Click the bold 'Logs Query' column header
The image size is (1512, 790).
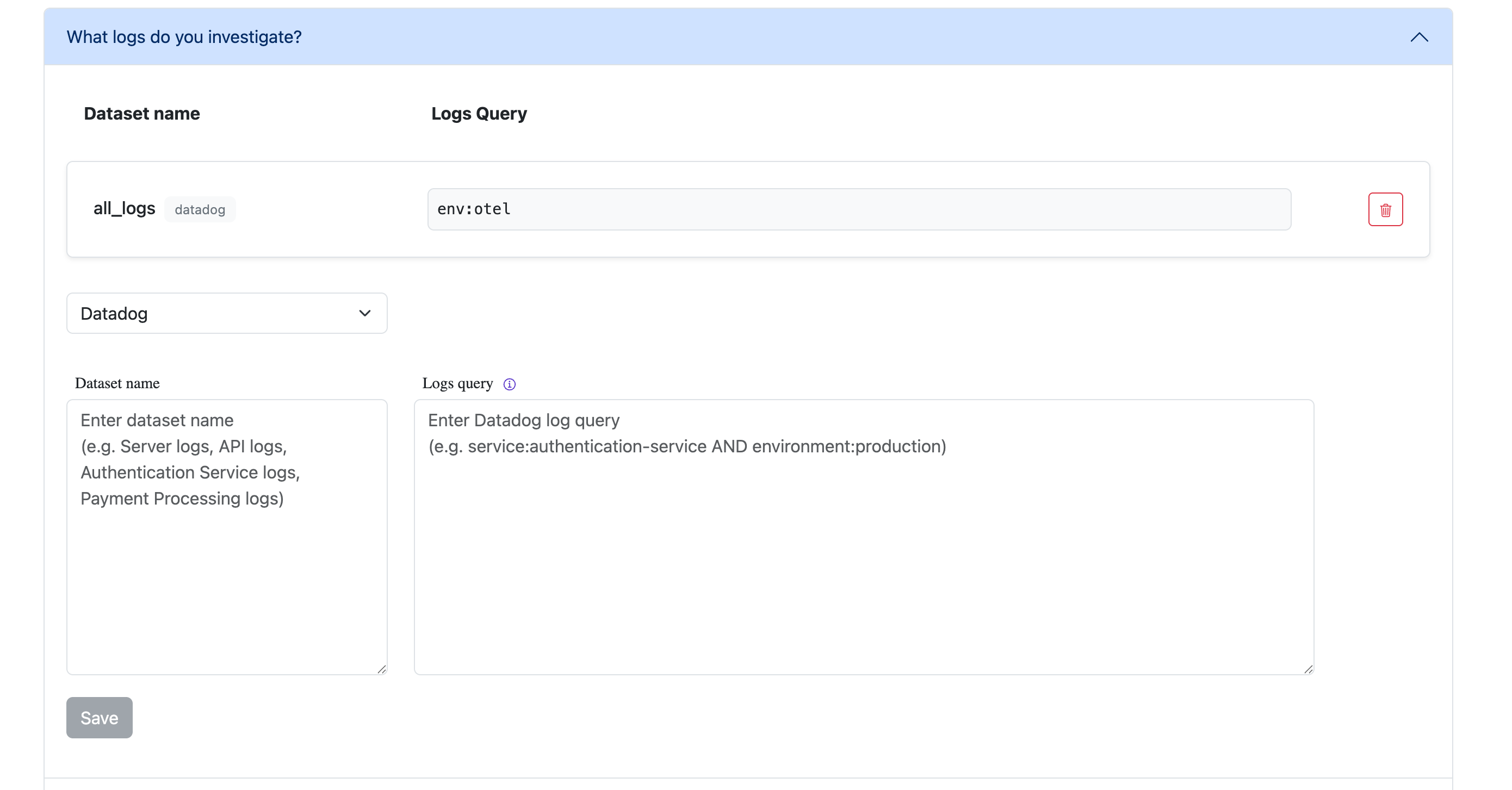click(x=479, y=113)
